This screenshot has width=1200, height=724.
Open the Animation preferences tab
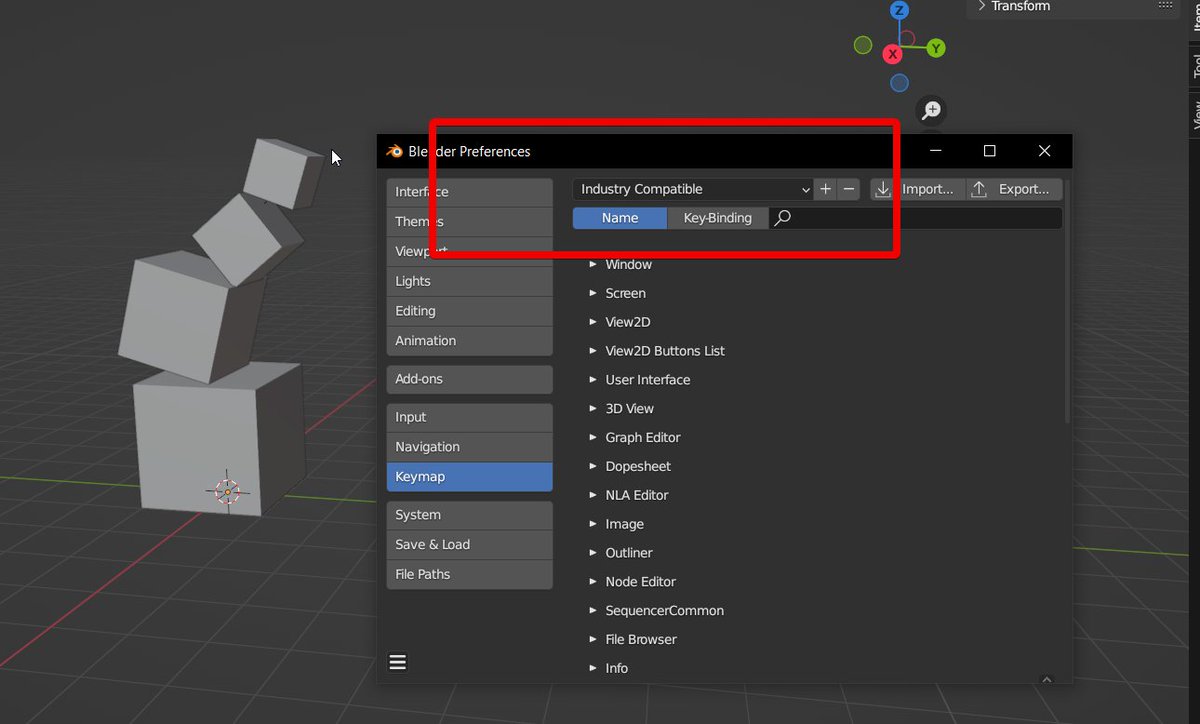(469, 341)
